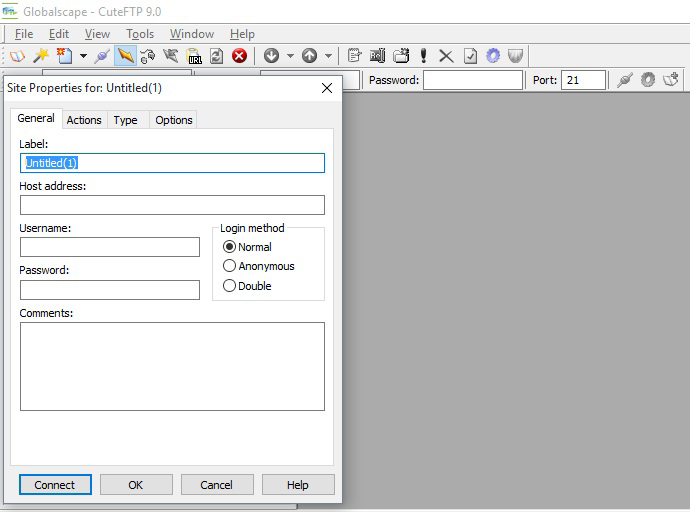
Task: Open the File menu
Action: tap(24, 34)
